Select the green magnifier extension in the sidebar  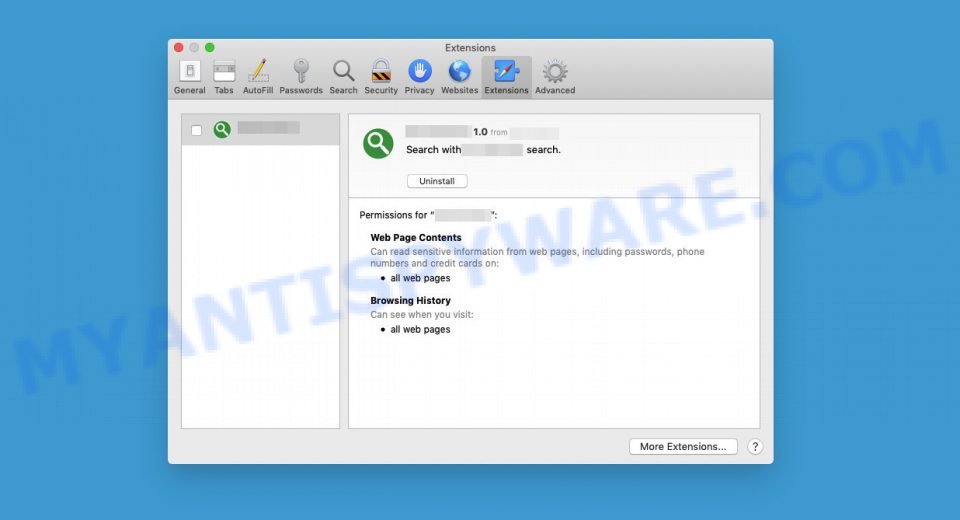pyautogui.click(x=260, y=129)
